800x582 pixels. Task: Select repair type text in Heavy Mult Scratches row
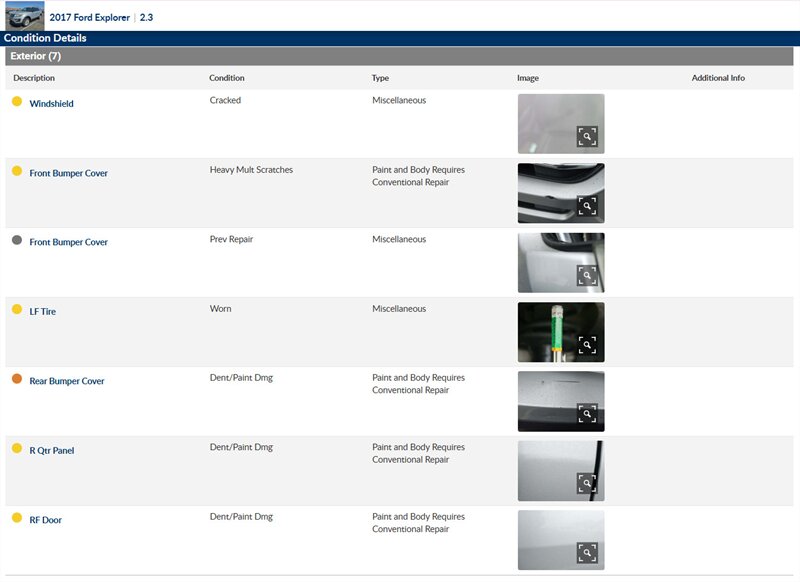point(418,176)
